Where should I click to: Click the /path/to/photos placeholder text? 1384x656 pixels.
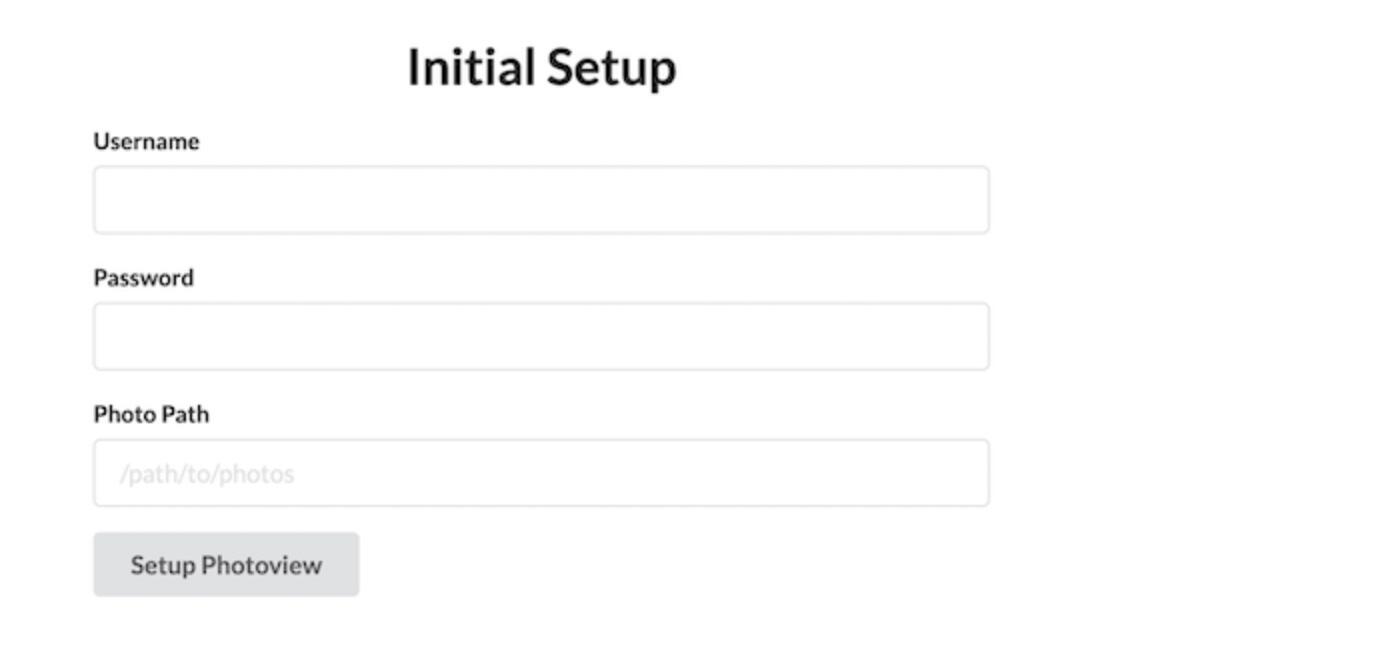point(207,474)
